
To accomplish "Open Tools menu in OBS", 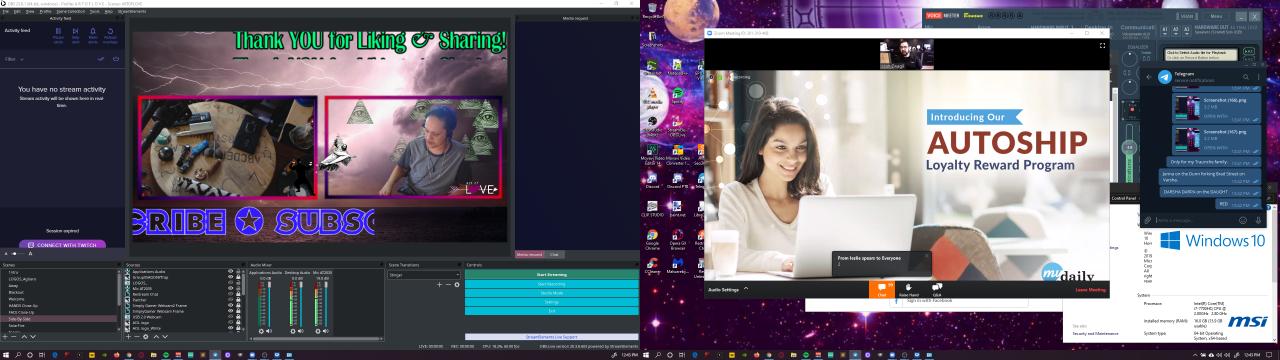I will 94,11.
